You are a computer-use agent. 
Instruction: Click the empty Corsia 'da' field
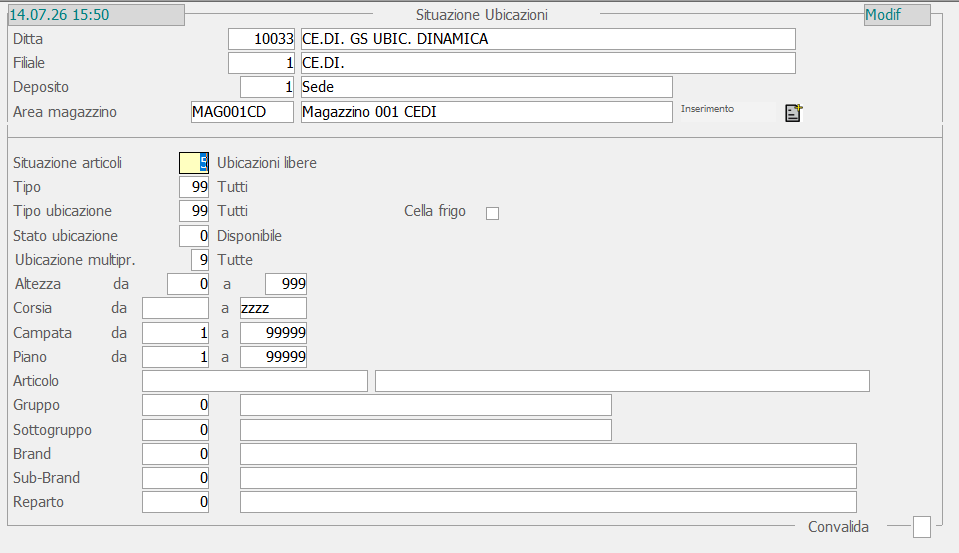176,308
